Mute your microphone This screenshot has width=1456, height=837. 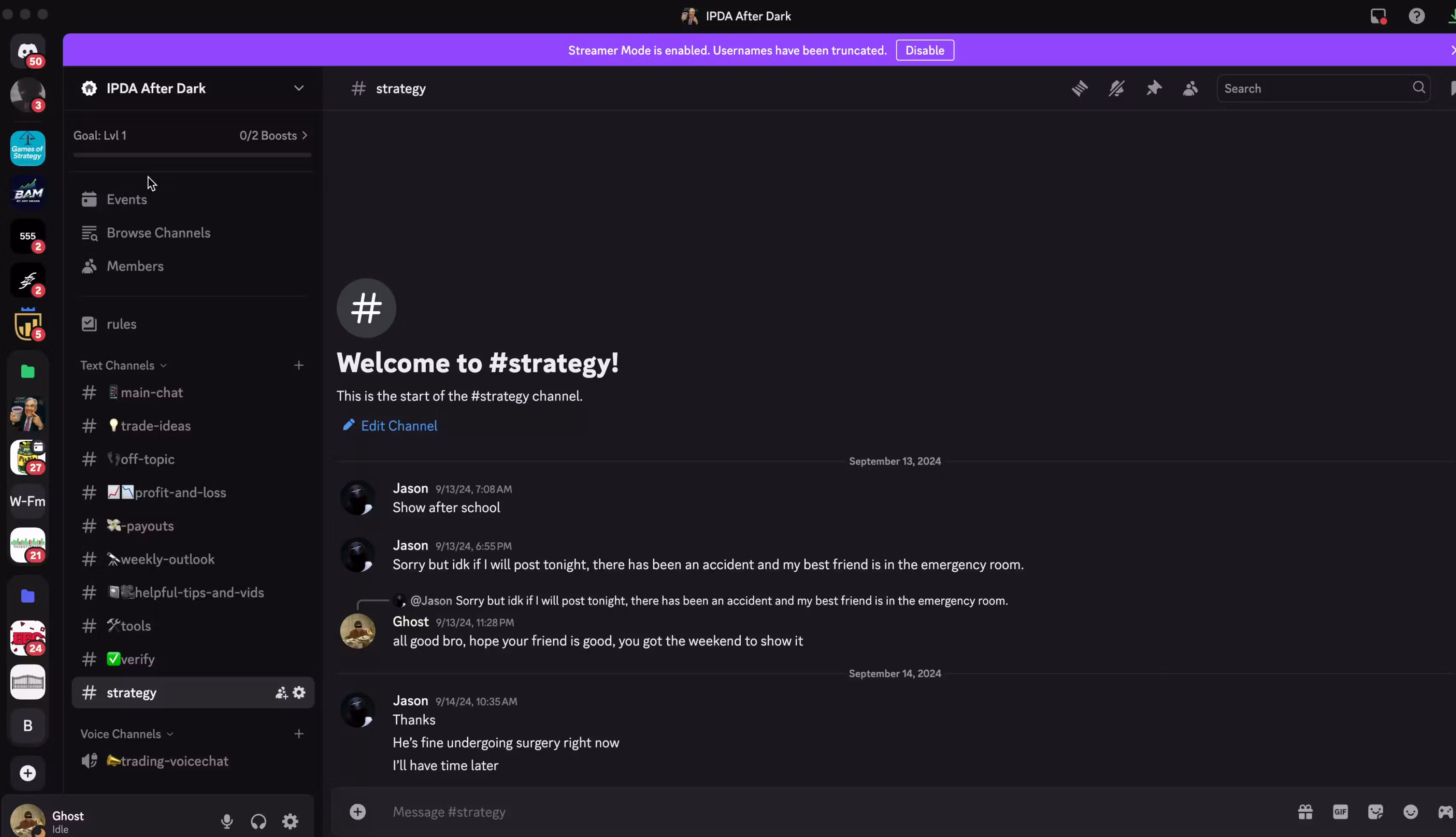[x=226, y=821]
